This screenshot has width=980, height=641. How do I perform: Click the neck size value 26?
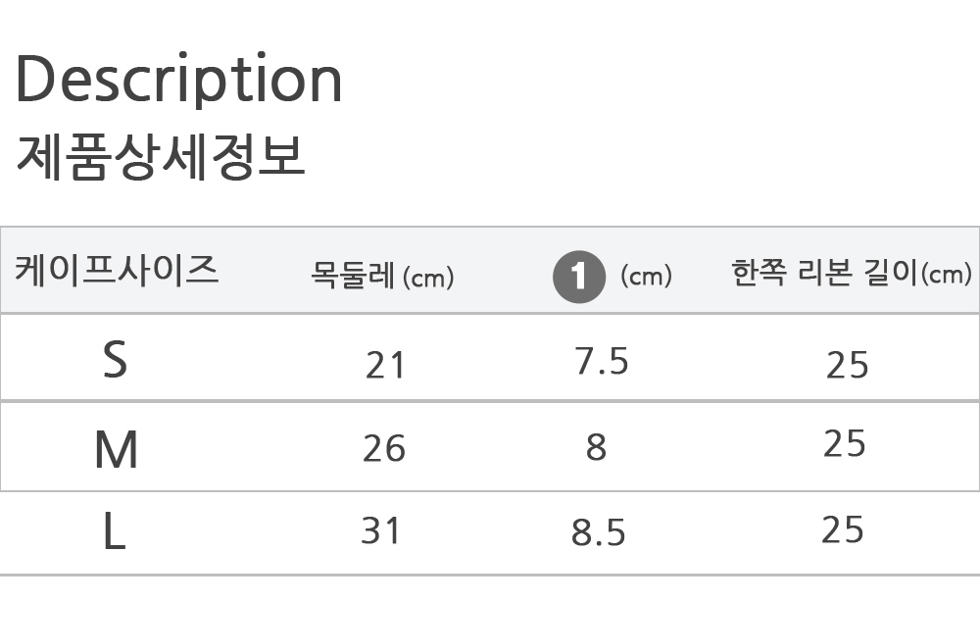[x=384, y=449]
